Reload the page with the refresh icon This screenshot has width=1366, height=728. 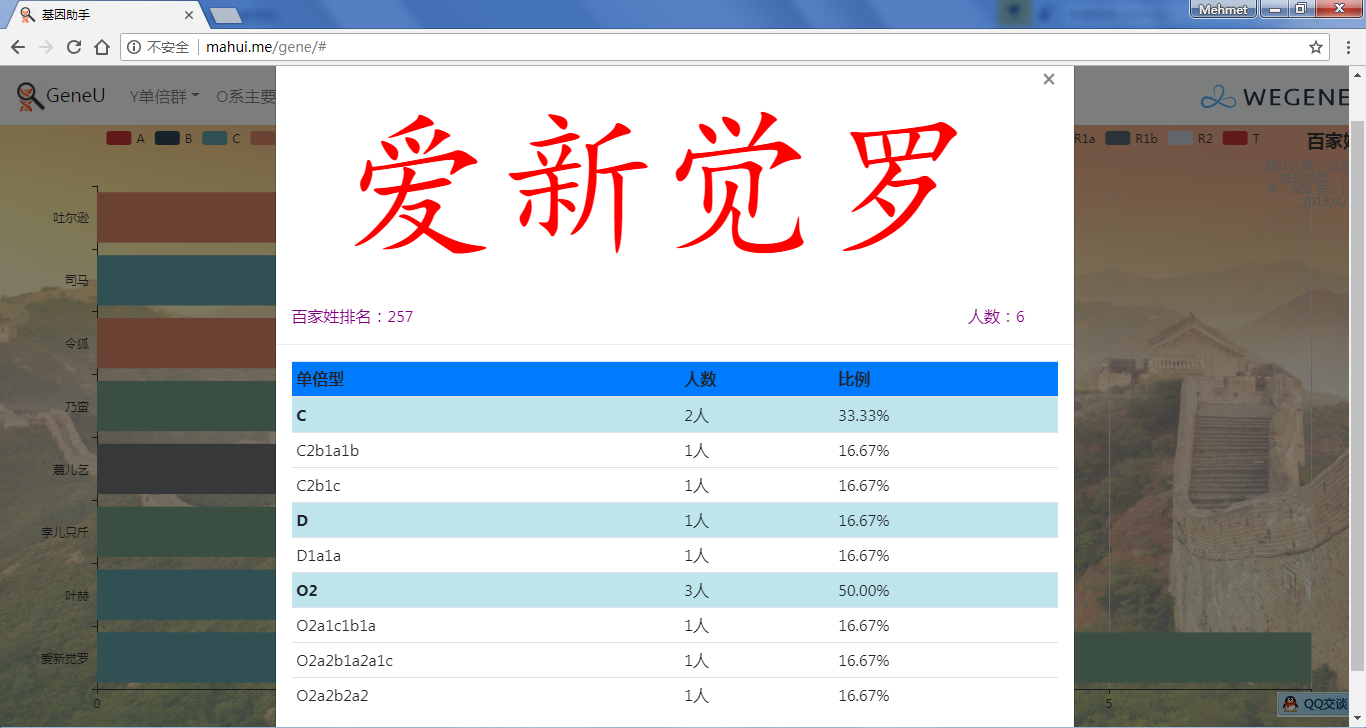(74, 47)
